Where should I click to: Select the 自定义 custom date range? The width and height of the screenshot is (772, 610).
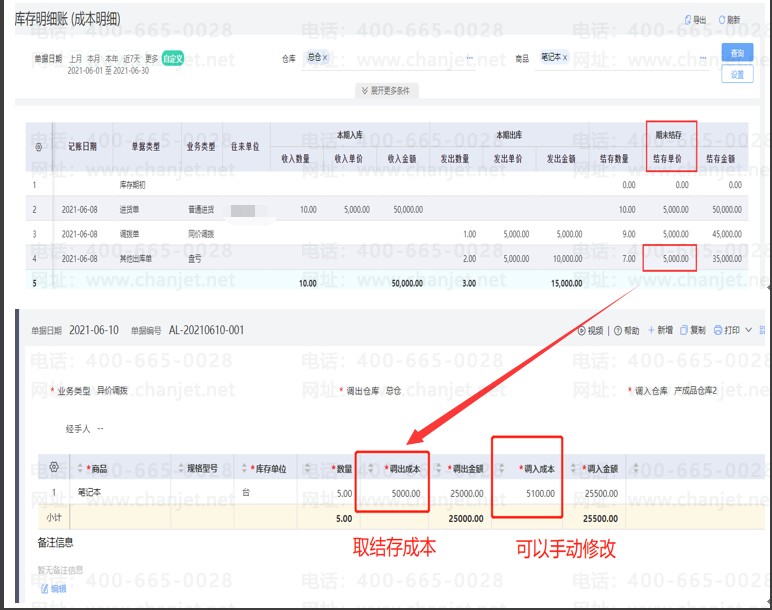tap(173, 59)
